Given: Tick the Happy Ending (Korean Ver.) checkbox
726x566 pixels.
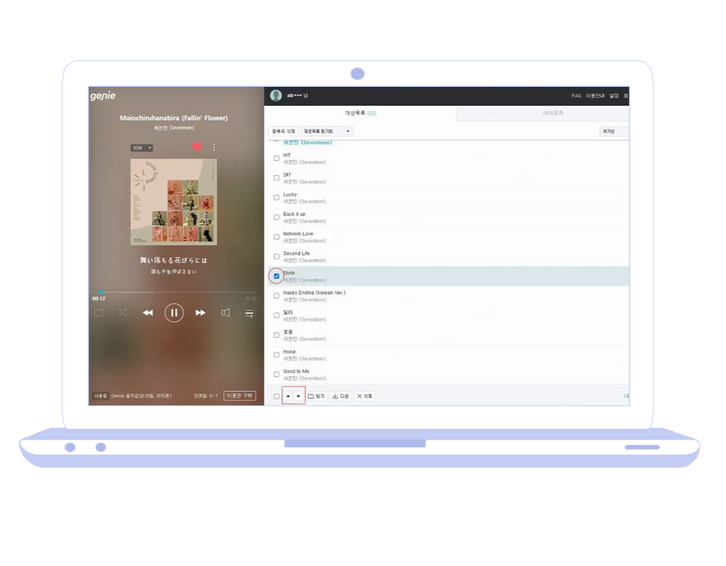Looking at the screenshot, I should 276,295.
